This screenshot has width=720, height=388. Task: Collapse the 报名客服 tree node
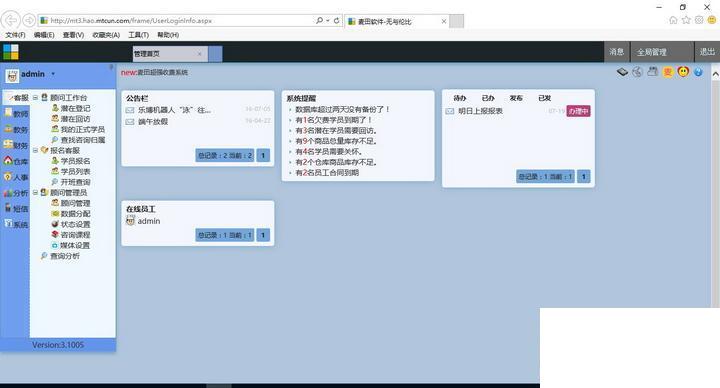[35, 151]
